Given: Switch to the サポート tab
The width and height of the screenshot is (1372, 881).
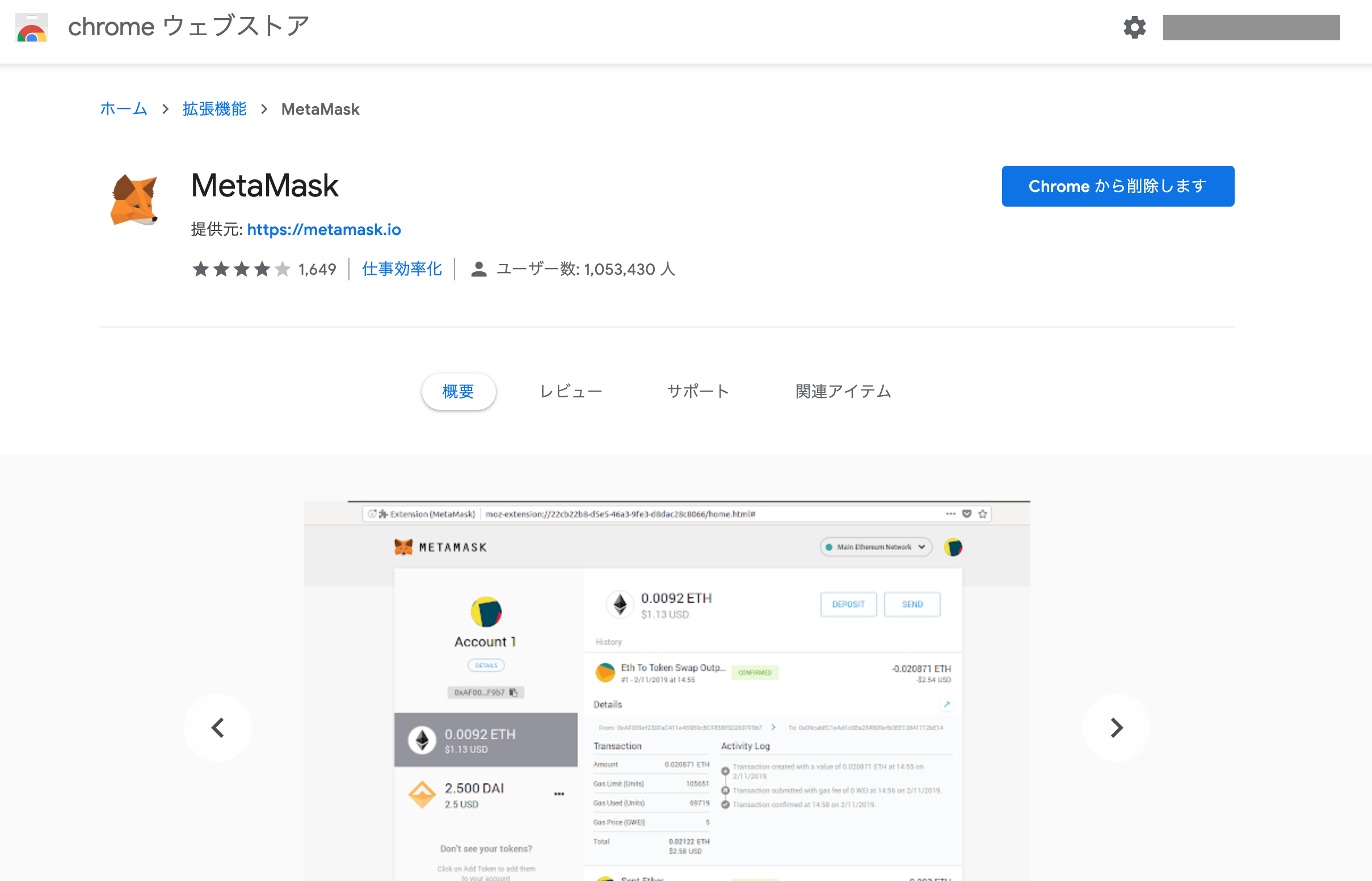Looking at the screenshot, I should tap(698, 391).
